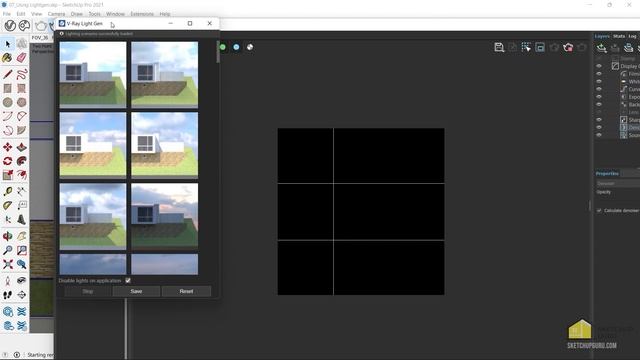Image resolution: width=640 pixels, height=360 pixels.
Task: Open the Window menu
Action: [x=116, y=14]
